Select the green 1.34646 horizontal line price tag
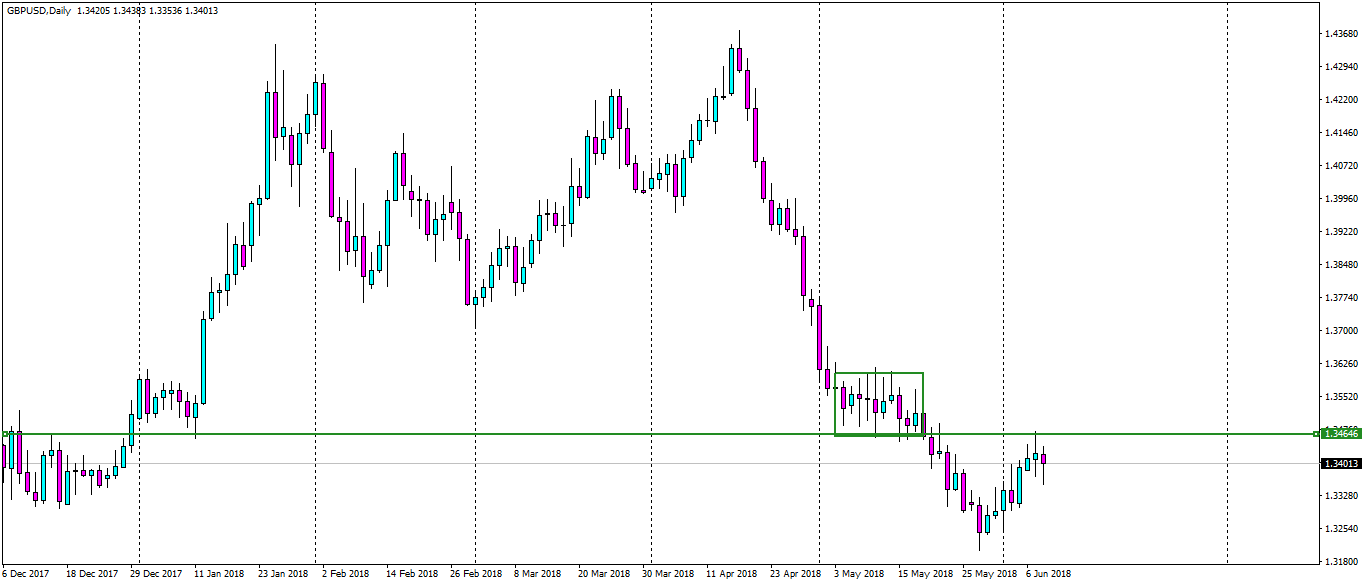The image size is (1362, 585). pyautogui.click(x=1340, y=433)
